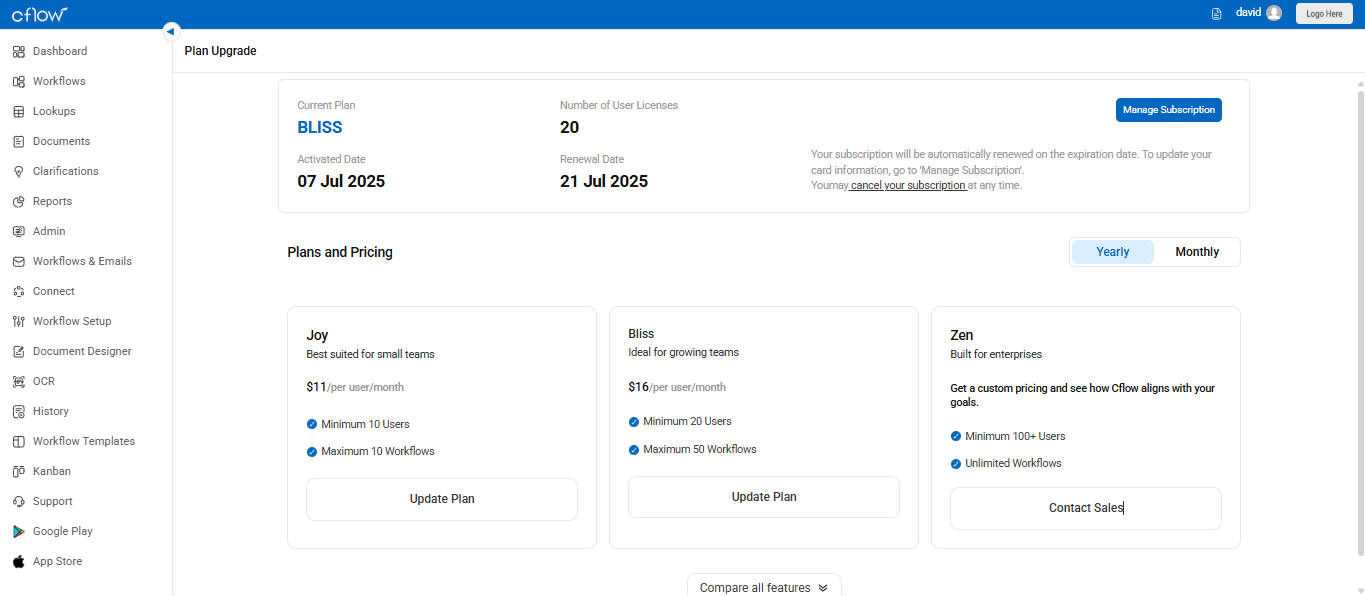Click Update Plan on the Joy card
Image resolution: width=1365 pixels, height=596 pixels.
442,499
